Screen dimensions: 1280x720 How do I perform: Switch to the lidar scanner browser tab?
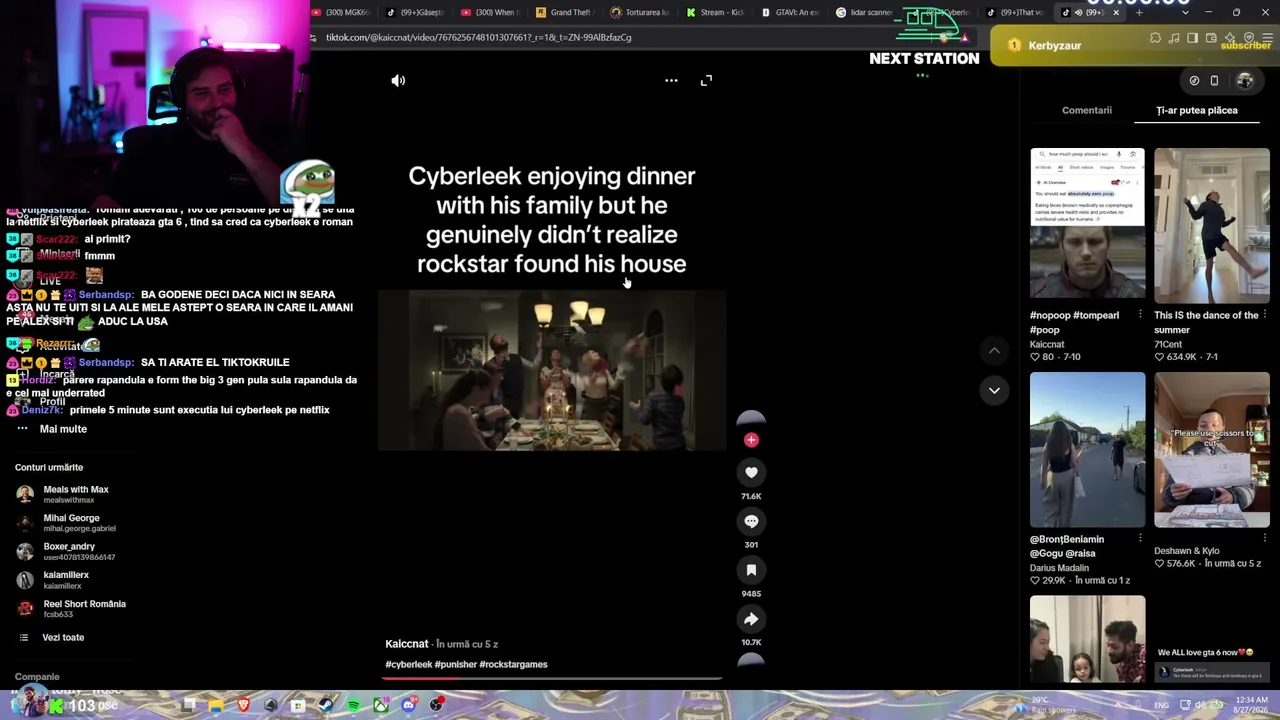pyautogui.click(x=864, y=12)
